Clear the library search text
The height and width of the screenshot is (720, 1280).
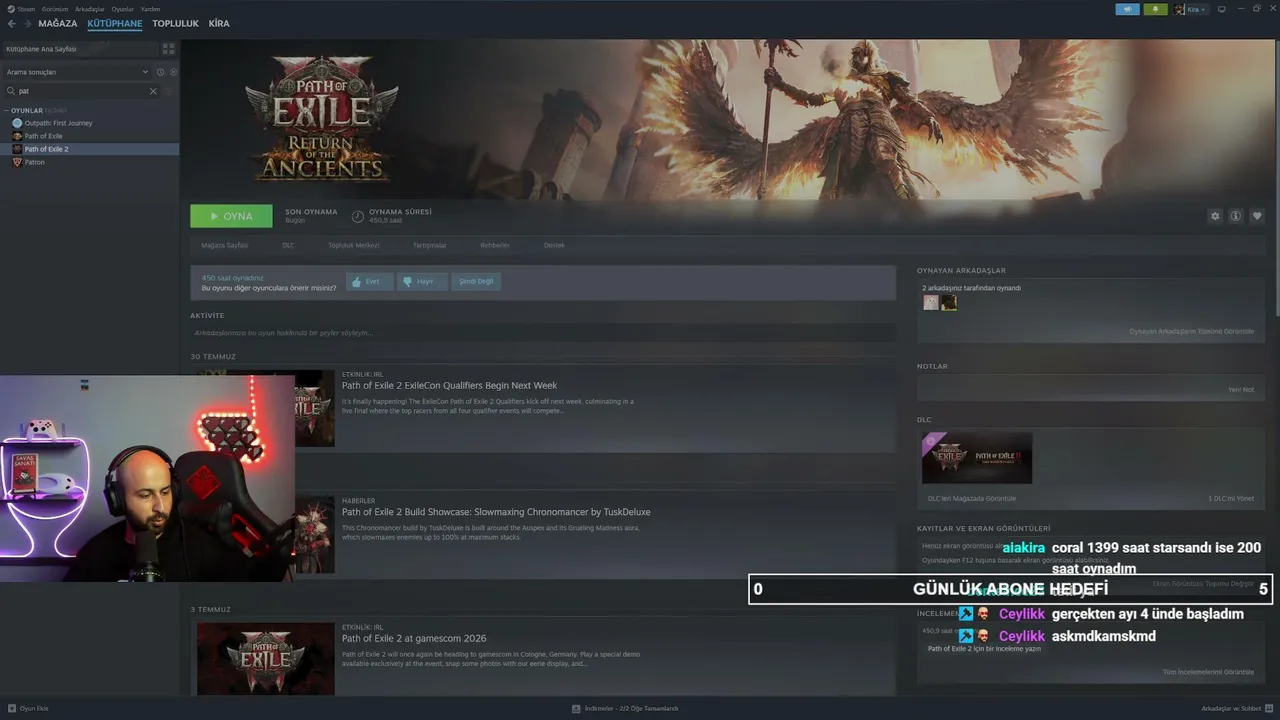coord(153,91)
